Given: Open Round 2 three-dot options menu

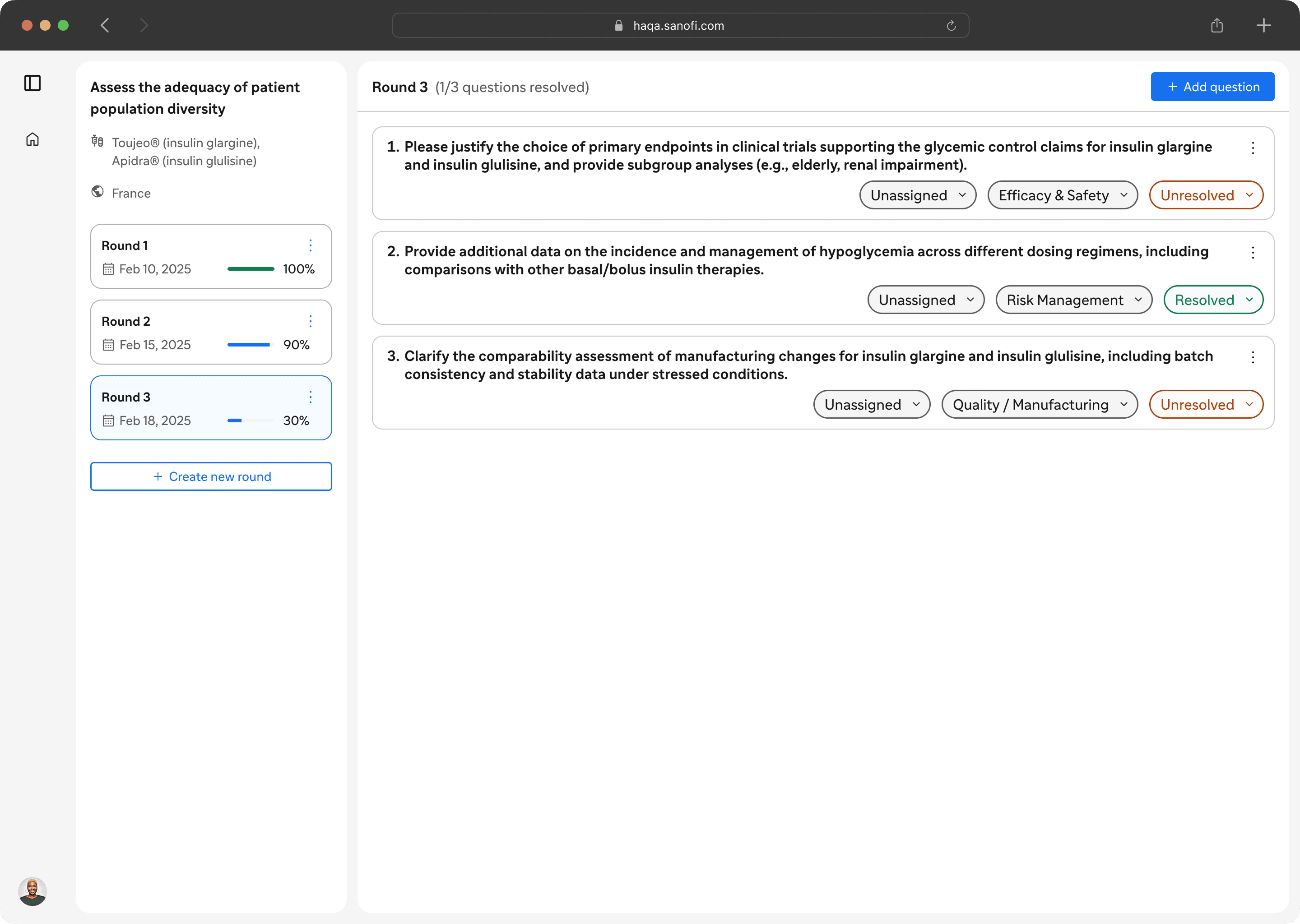Looking at the screenshot, I should click(x=310, y=321).
